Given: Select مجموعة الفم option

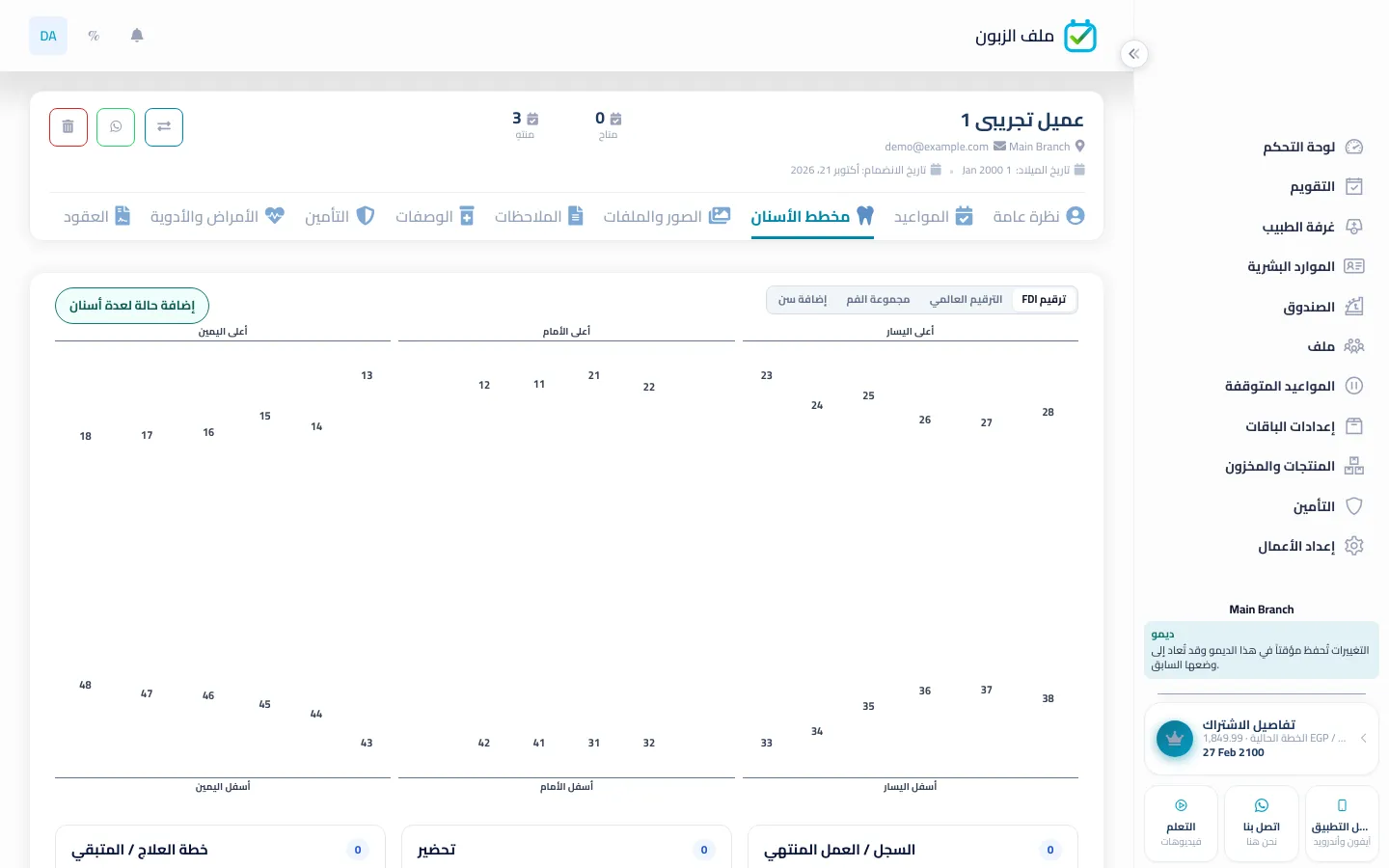Looking at the screenshot, I should tap(878, 299).
